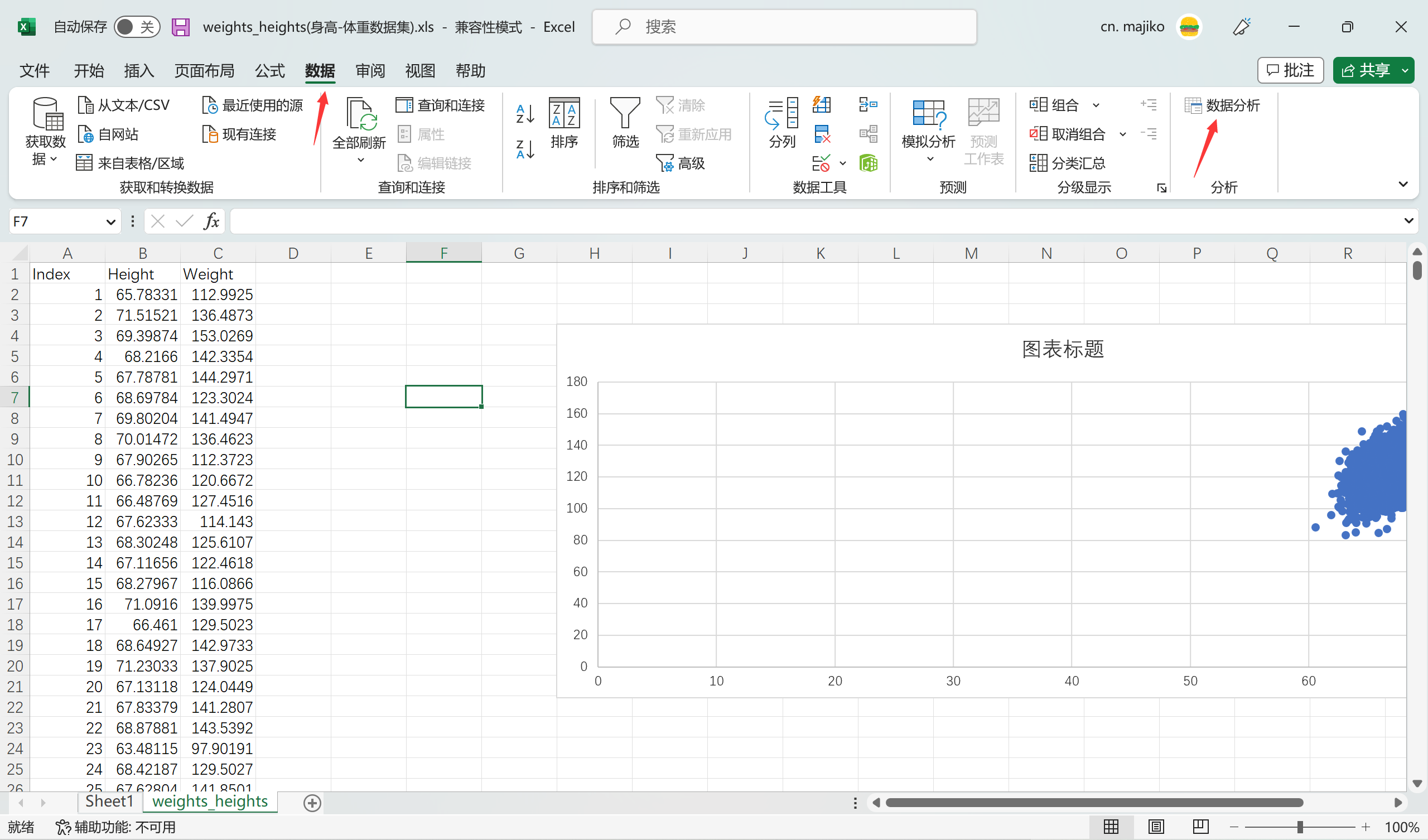Expand the formula bar
This screenshot has width=1428, height=840.
point(1408,221)
